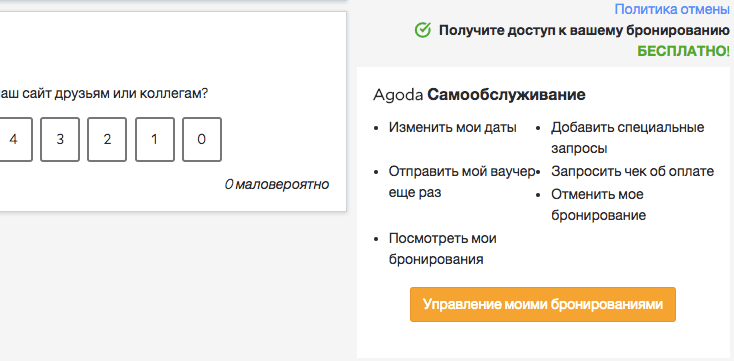734x361 pixels.
Task: Click the 0 маловероятно scale label
Action: (277, 184)
